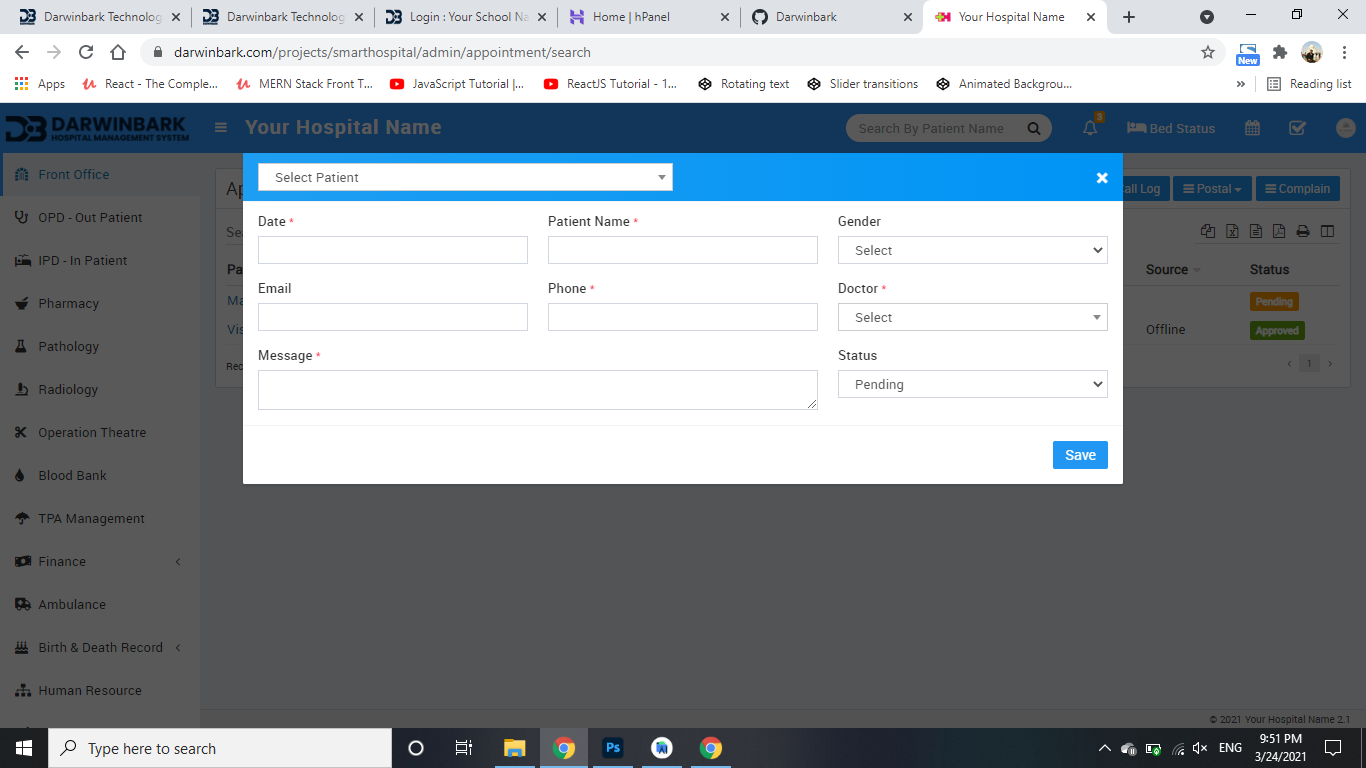This screenshot has height=768, width=1366.
Task: Select Blood Bank in the sidebar
Action: (72, 475)
